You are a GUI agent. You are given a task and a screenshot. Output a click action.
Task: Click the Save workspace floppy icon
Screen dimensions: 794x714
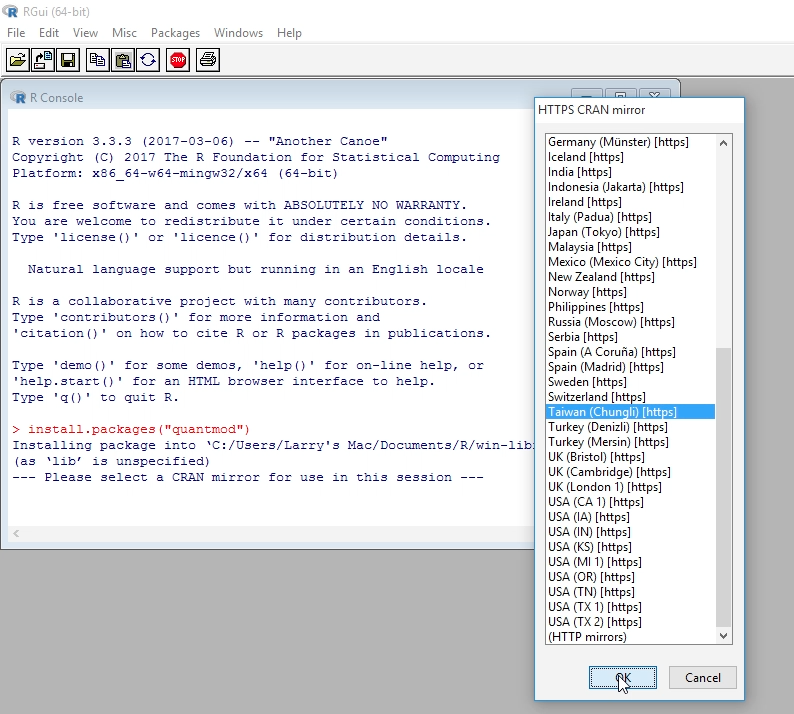click(x=68, y=60)
